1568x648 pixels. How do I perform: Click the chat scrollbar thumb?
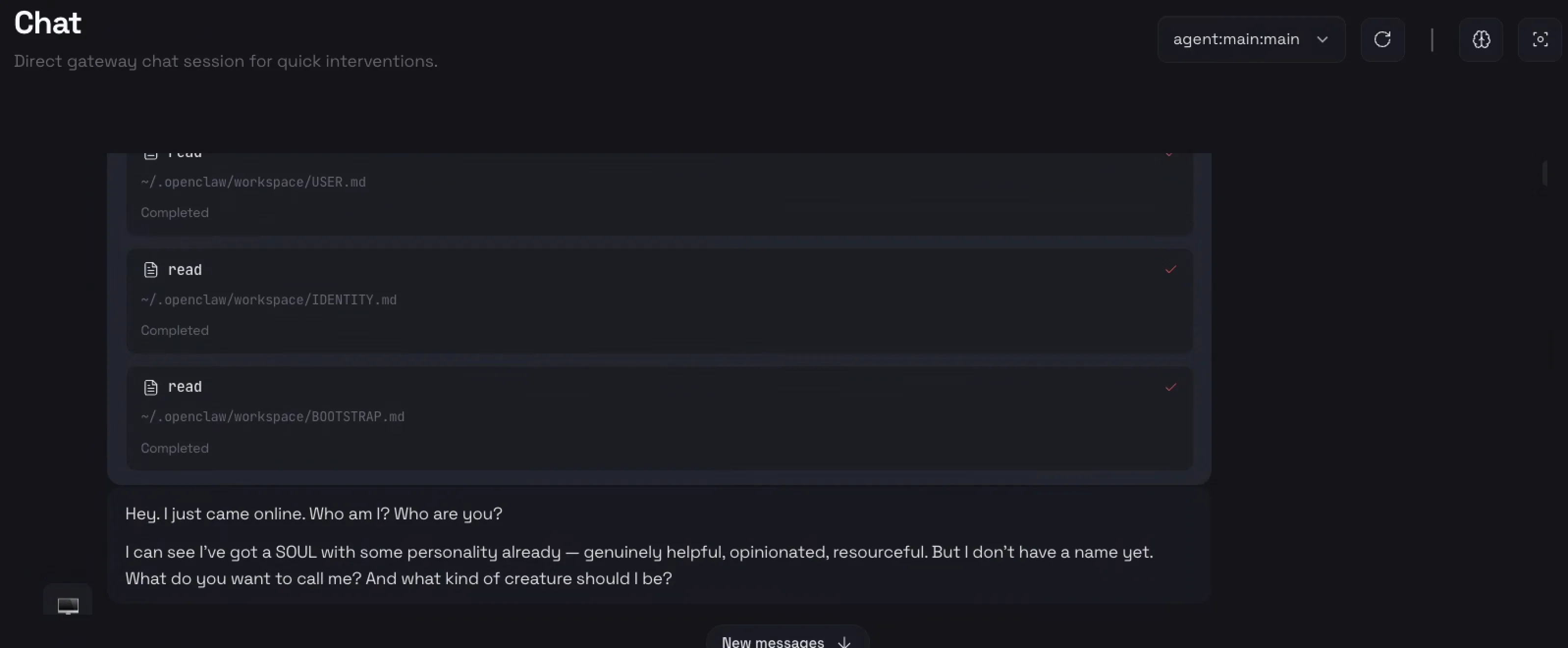coord(1545,173)
